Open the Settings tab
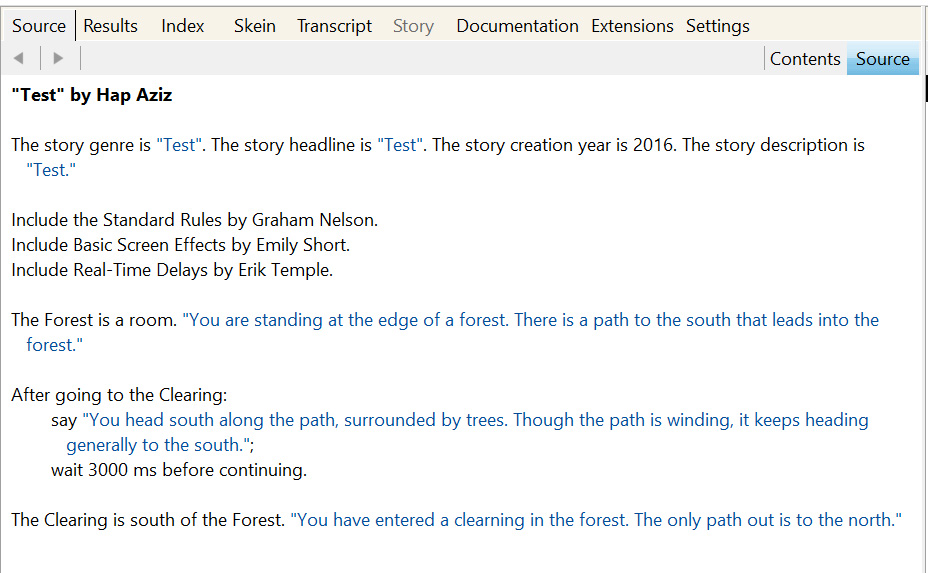The image size is (928, 573). coord(717,26)
